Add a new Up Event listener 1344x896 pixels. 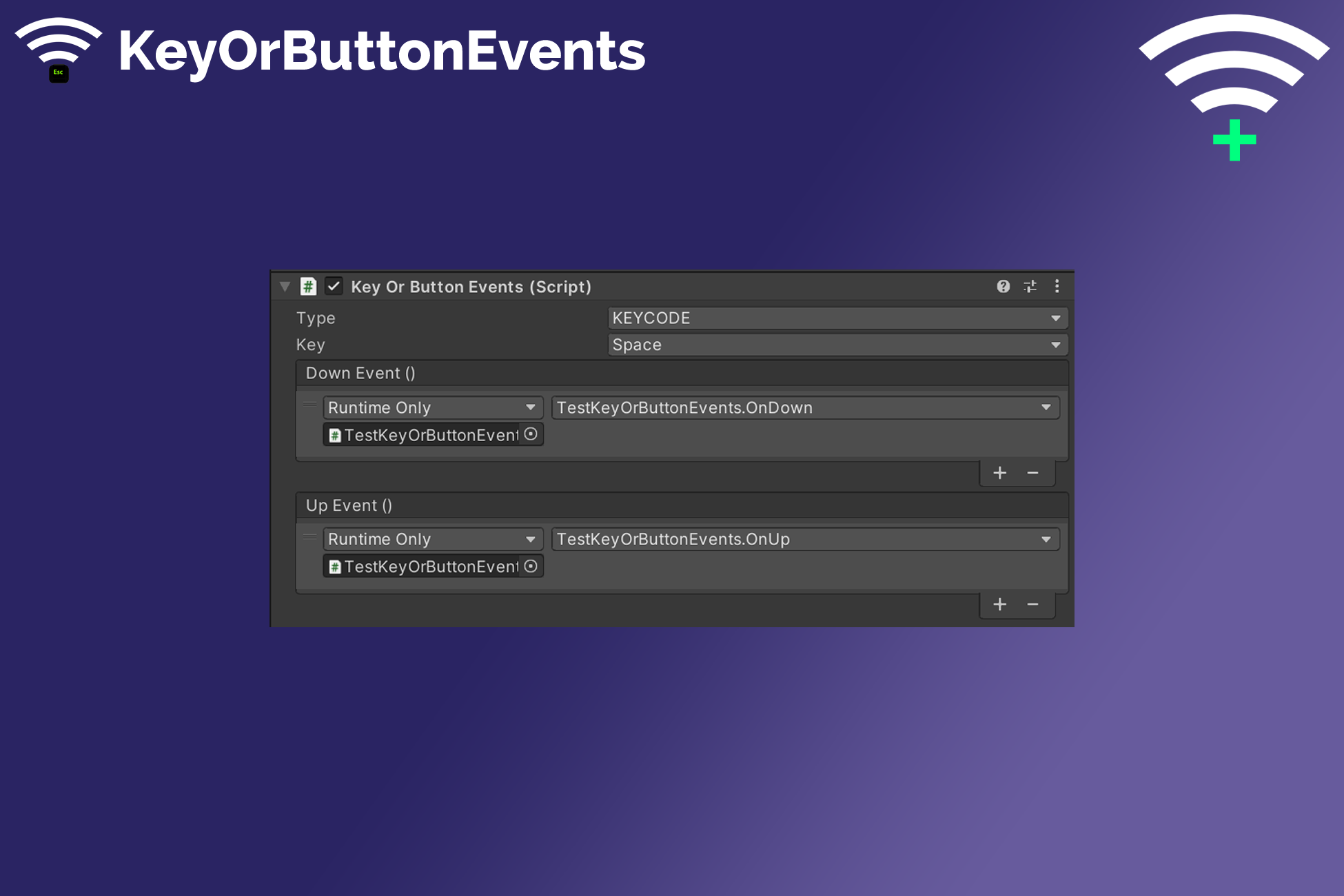click(x=999, y=604)
